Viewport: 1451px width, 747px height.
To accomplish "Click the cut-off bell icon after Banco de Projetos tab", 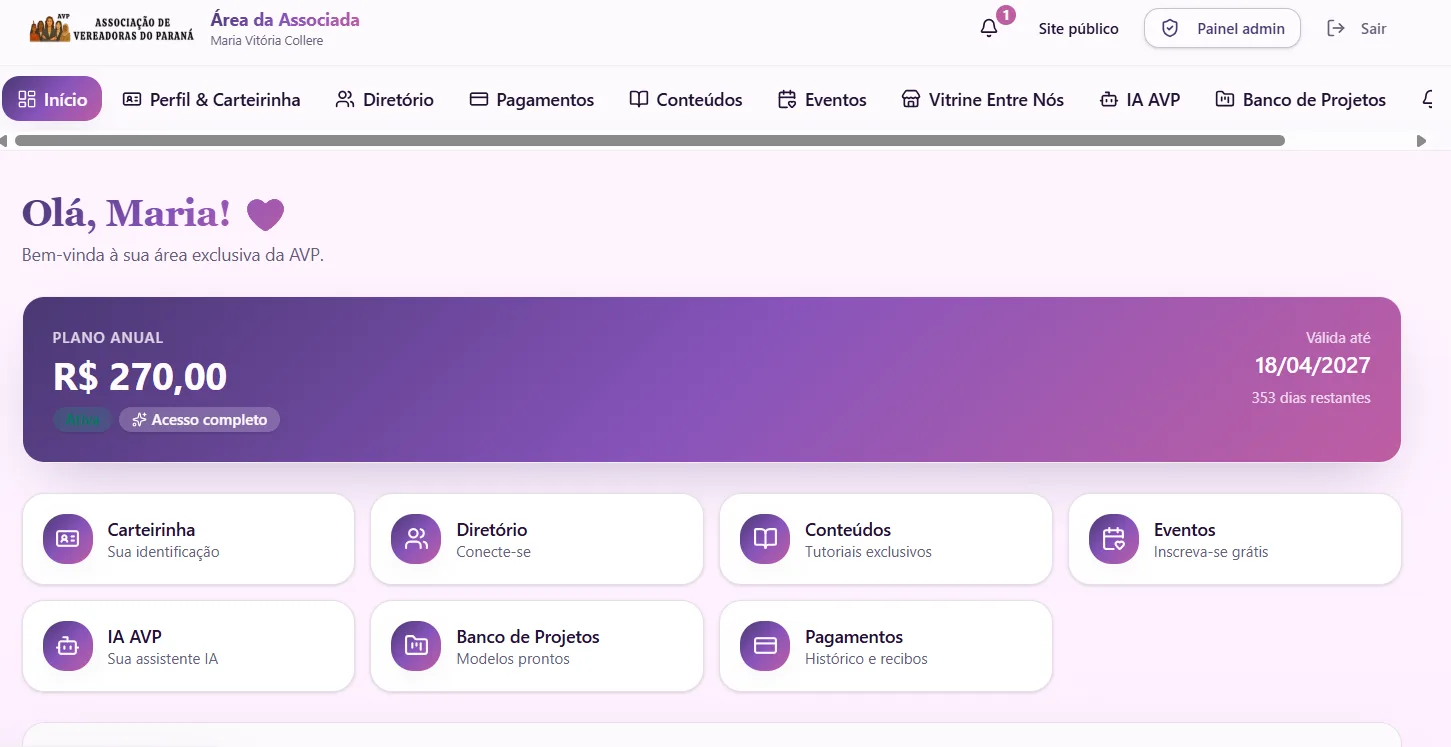I will pos(1429,99).
